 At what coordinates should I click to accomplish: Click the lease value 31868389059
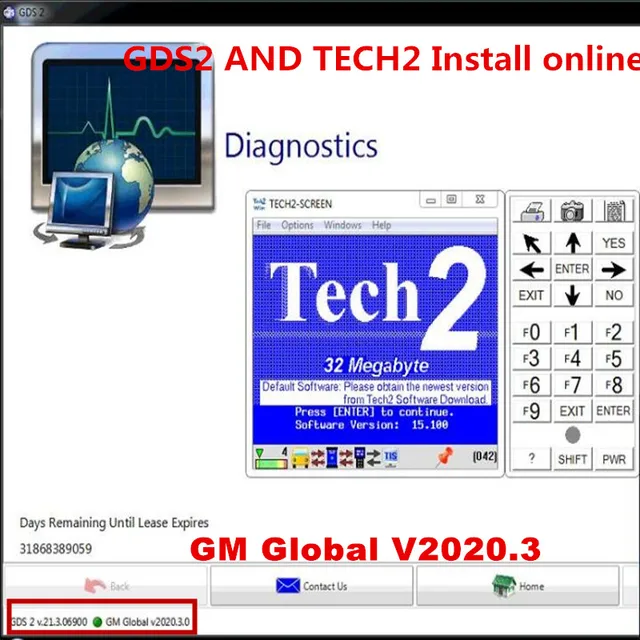[56, 549]
